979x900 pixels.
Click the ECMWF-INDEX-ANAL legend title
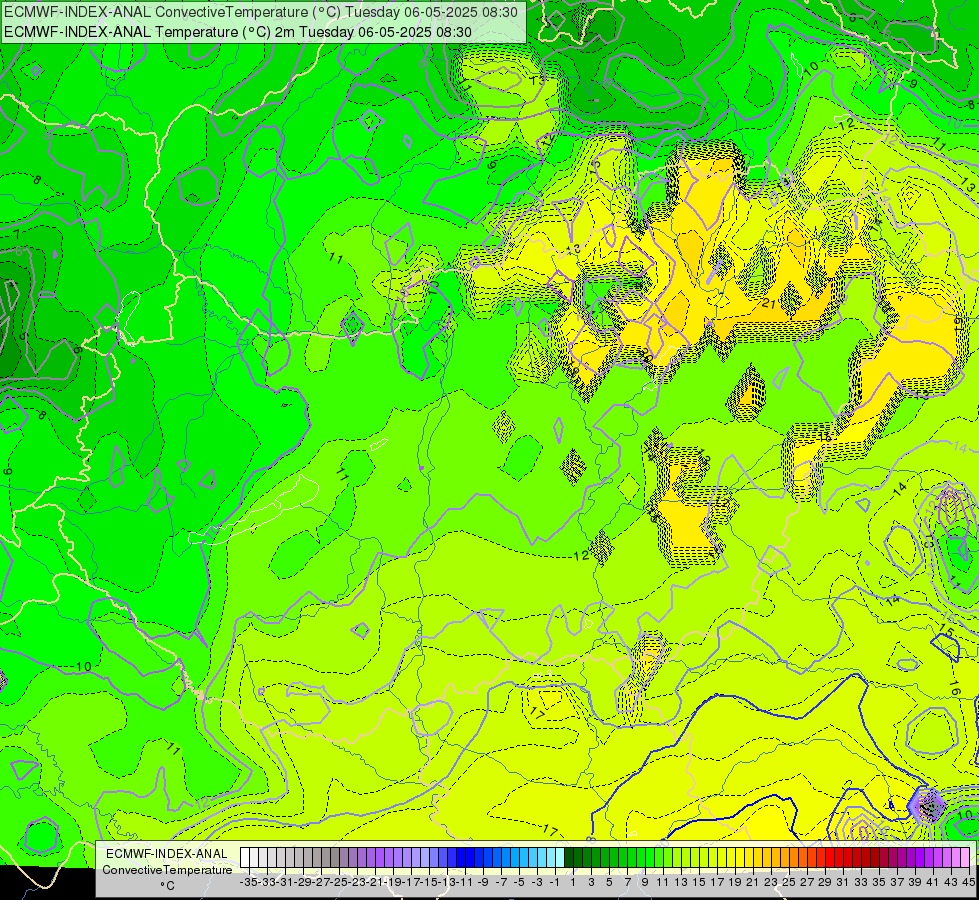click(x=167, y=854)
